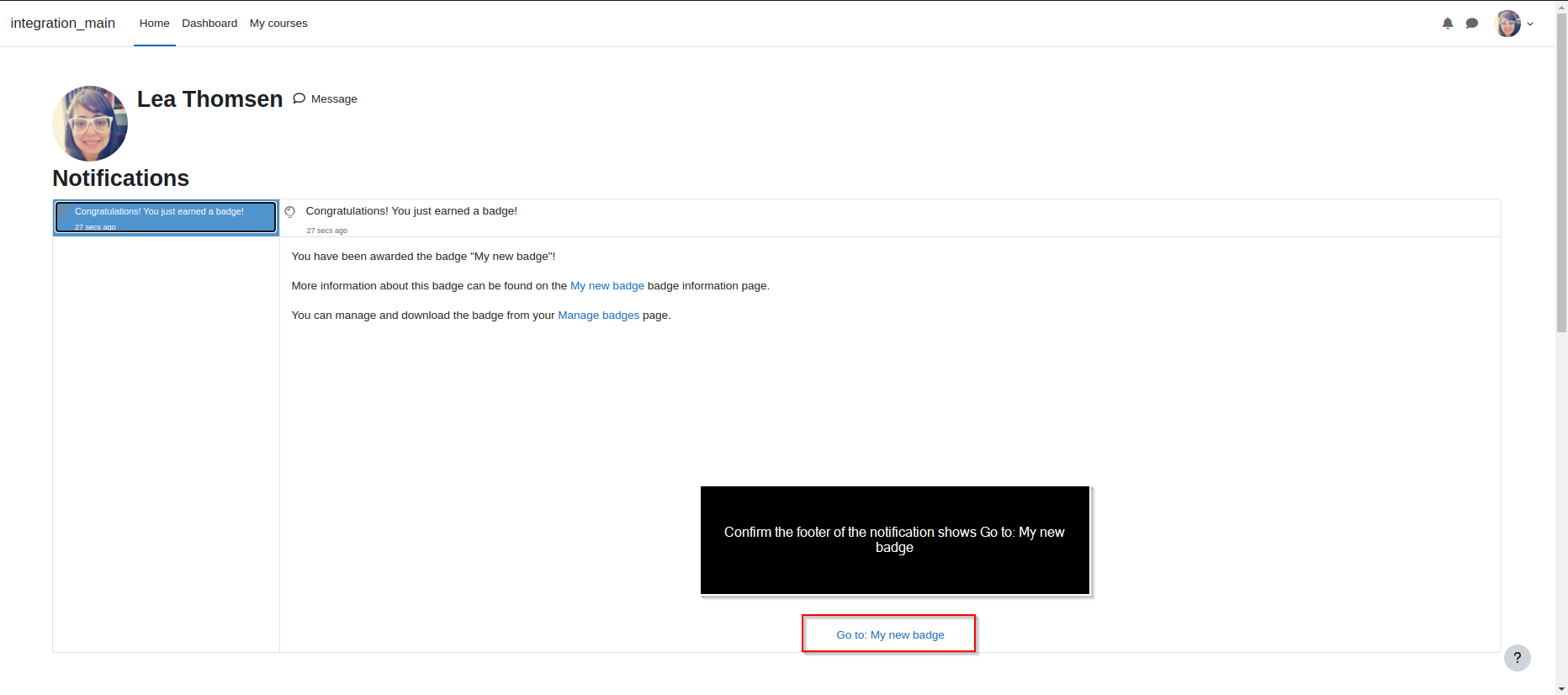The width and height of the screenshot is (1568, 695).
Task: Click the page vertical scrollbar thumb
Action: pyautogui.click(x=1561, y=172)
